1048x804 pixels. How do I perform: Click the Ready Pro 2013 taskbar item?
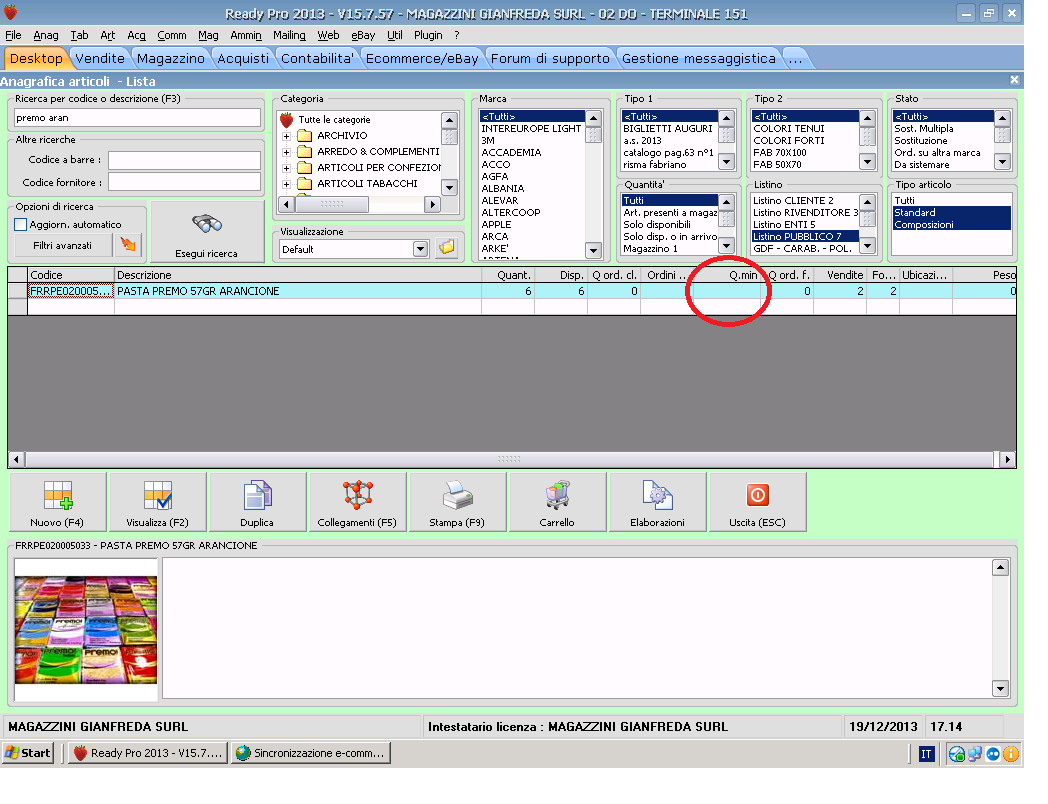click(148, 753)
